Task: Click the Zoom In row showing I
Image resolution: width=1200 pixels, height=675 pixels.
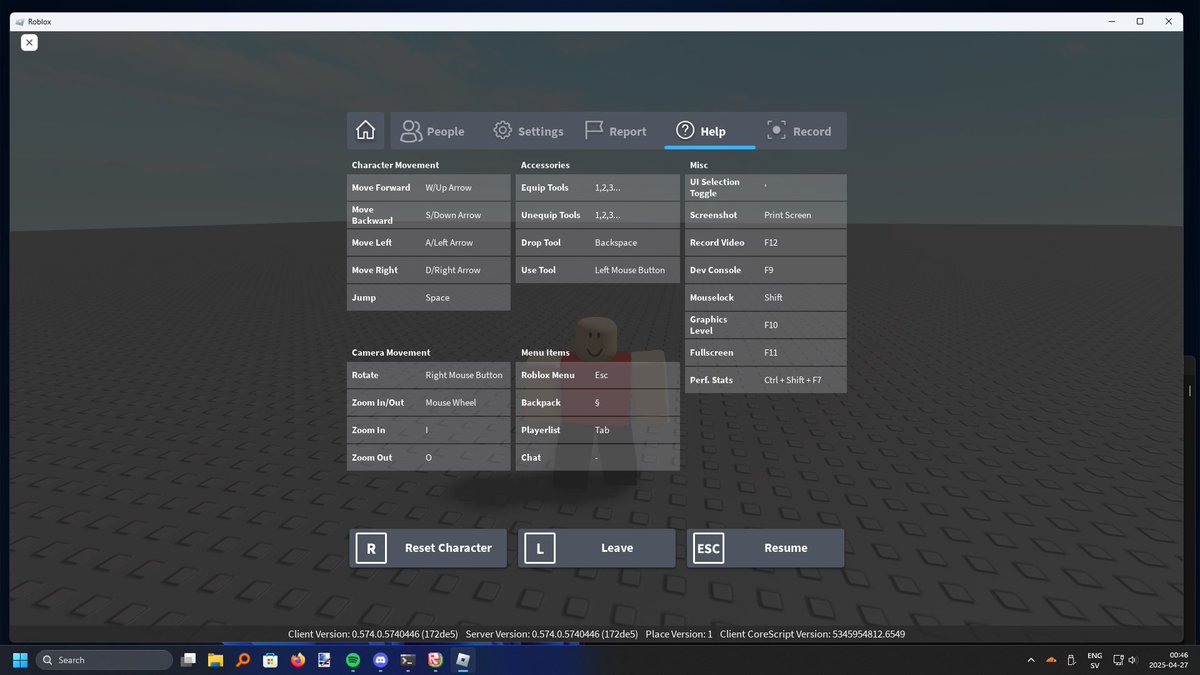Action: tap(428, 430)
